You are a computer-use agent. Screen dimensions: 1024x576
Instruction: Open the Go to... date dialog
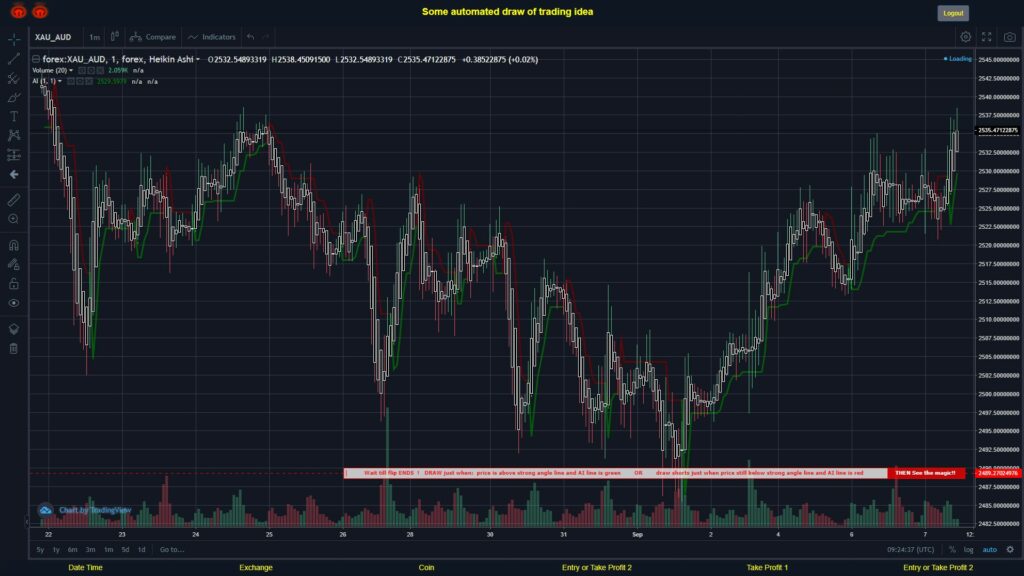[x=172, y=550]
